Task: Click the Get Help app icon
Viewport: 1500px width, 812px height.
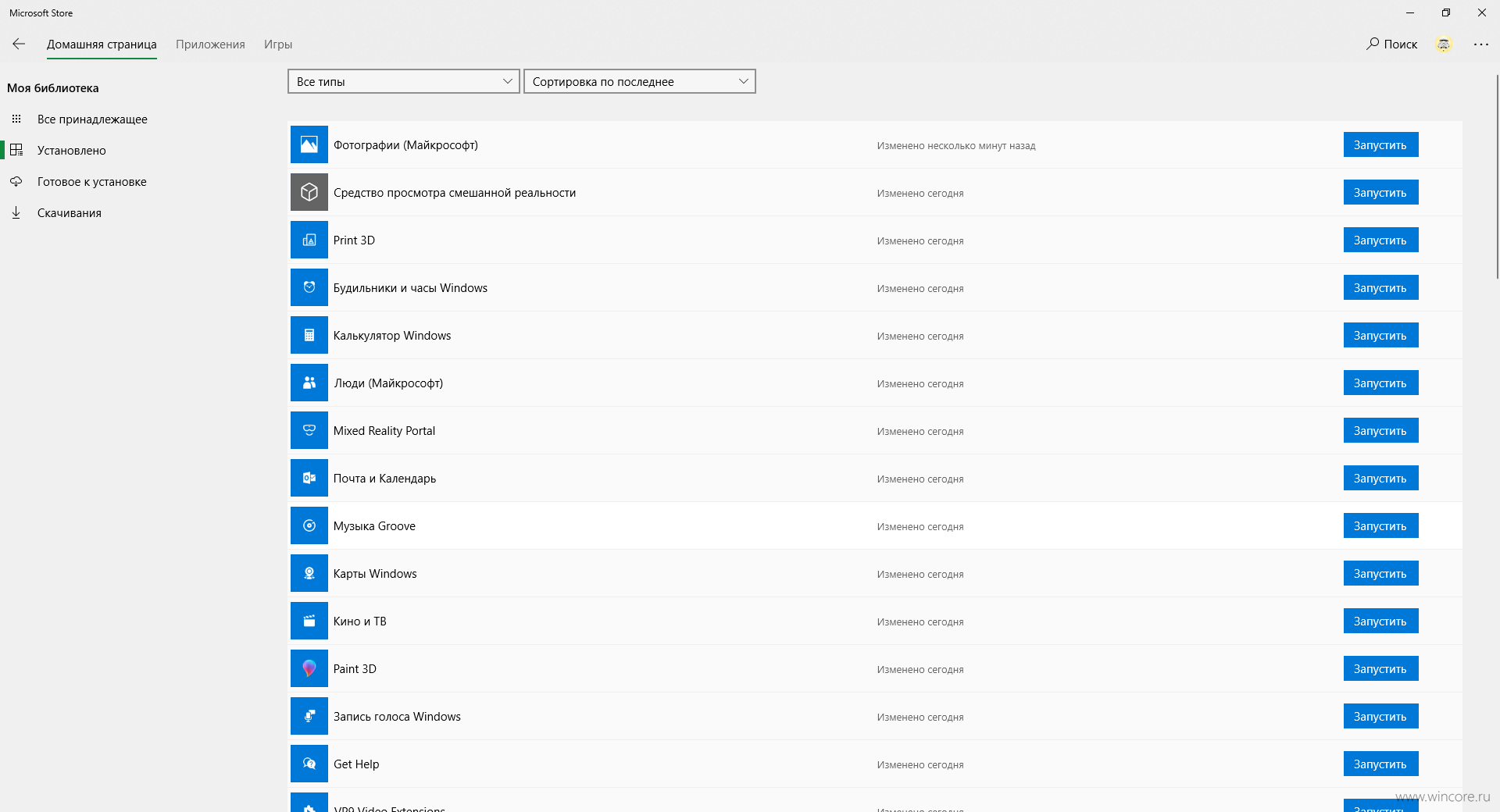Action: click(309, 764)
